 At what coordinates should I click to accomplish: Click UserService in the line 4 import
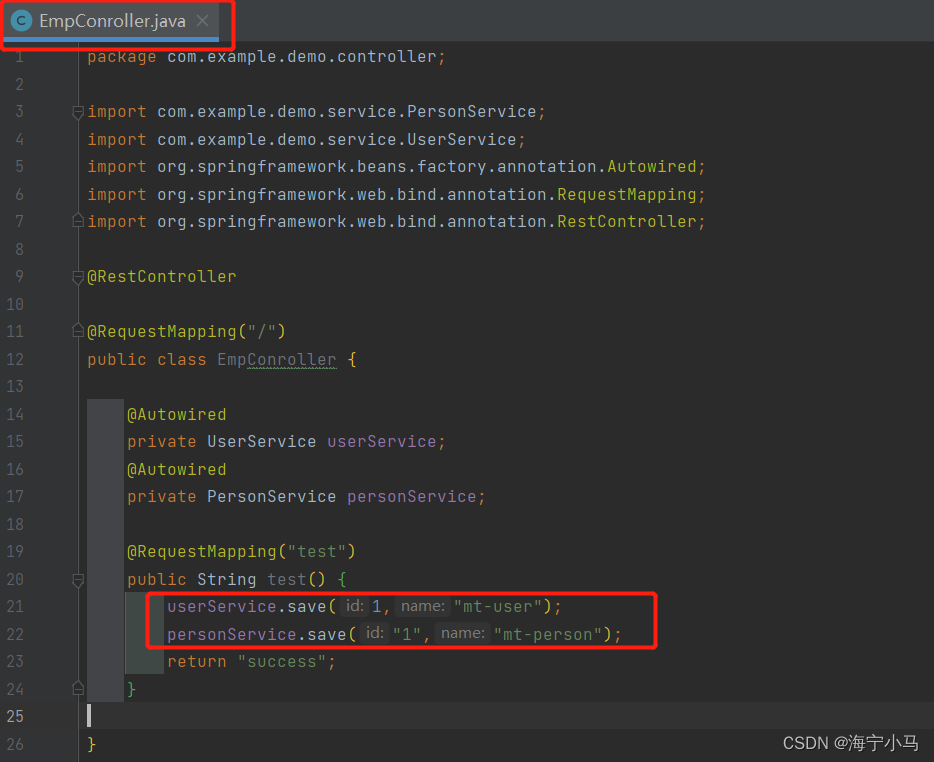pos(462,139)
